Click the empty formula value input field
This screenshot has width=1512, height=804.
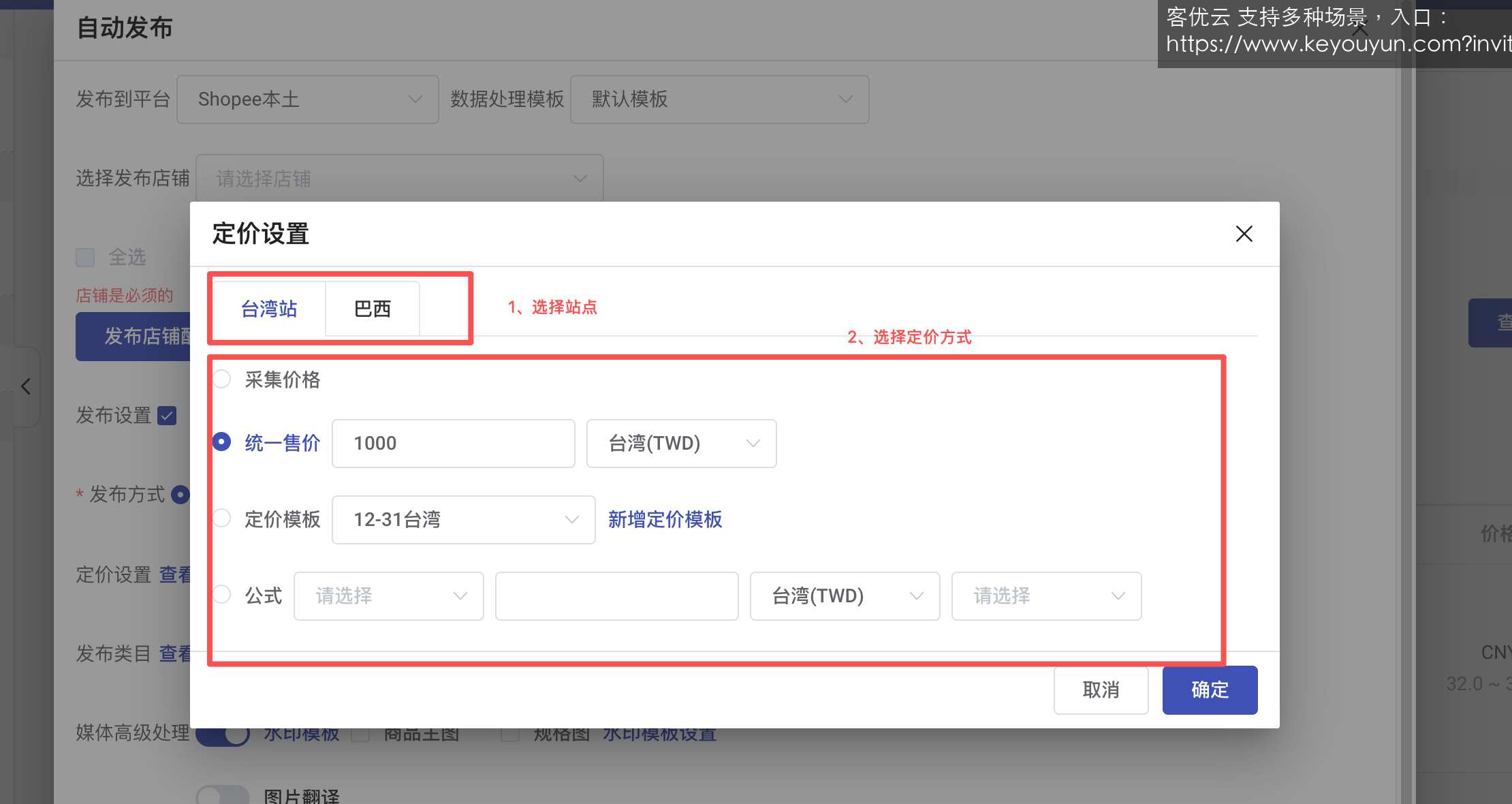tap(616, 596)
